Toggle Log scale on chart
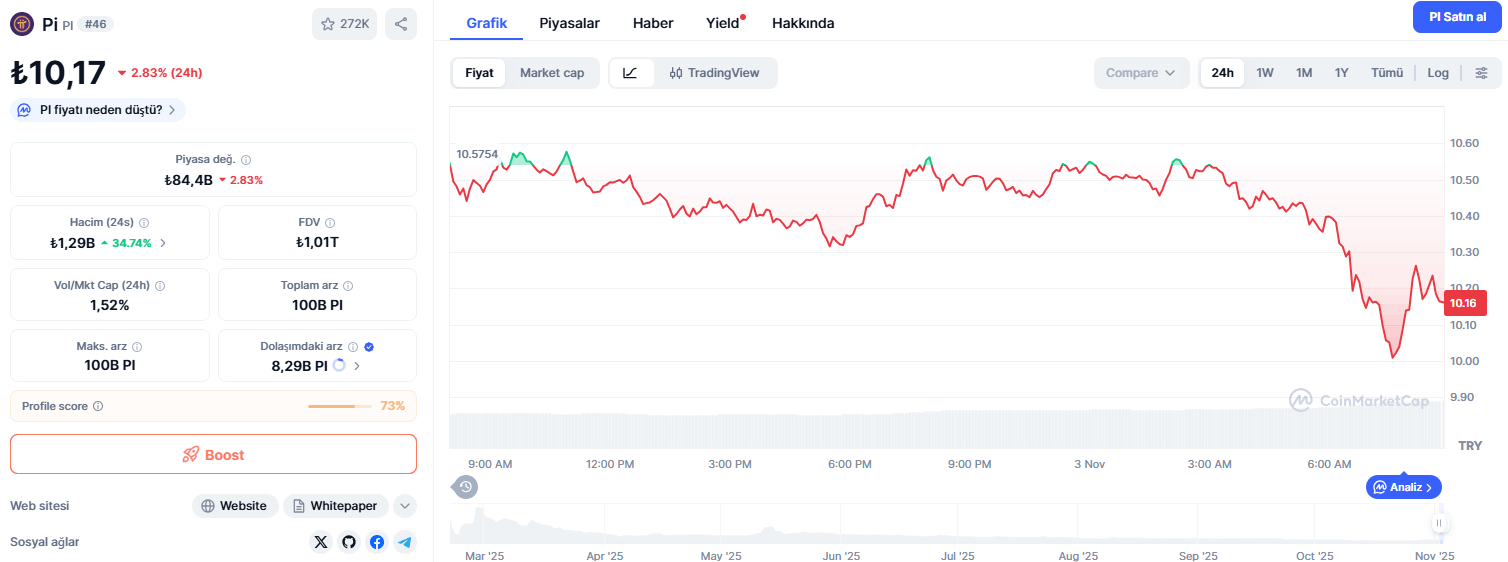 coord(1438,73)
